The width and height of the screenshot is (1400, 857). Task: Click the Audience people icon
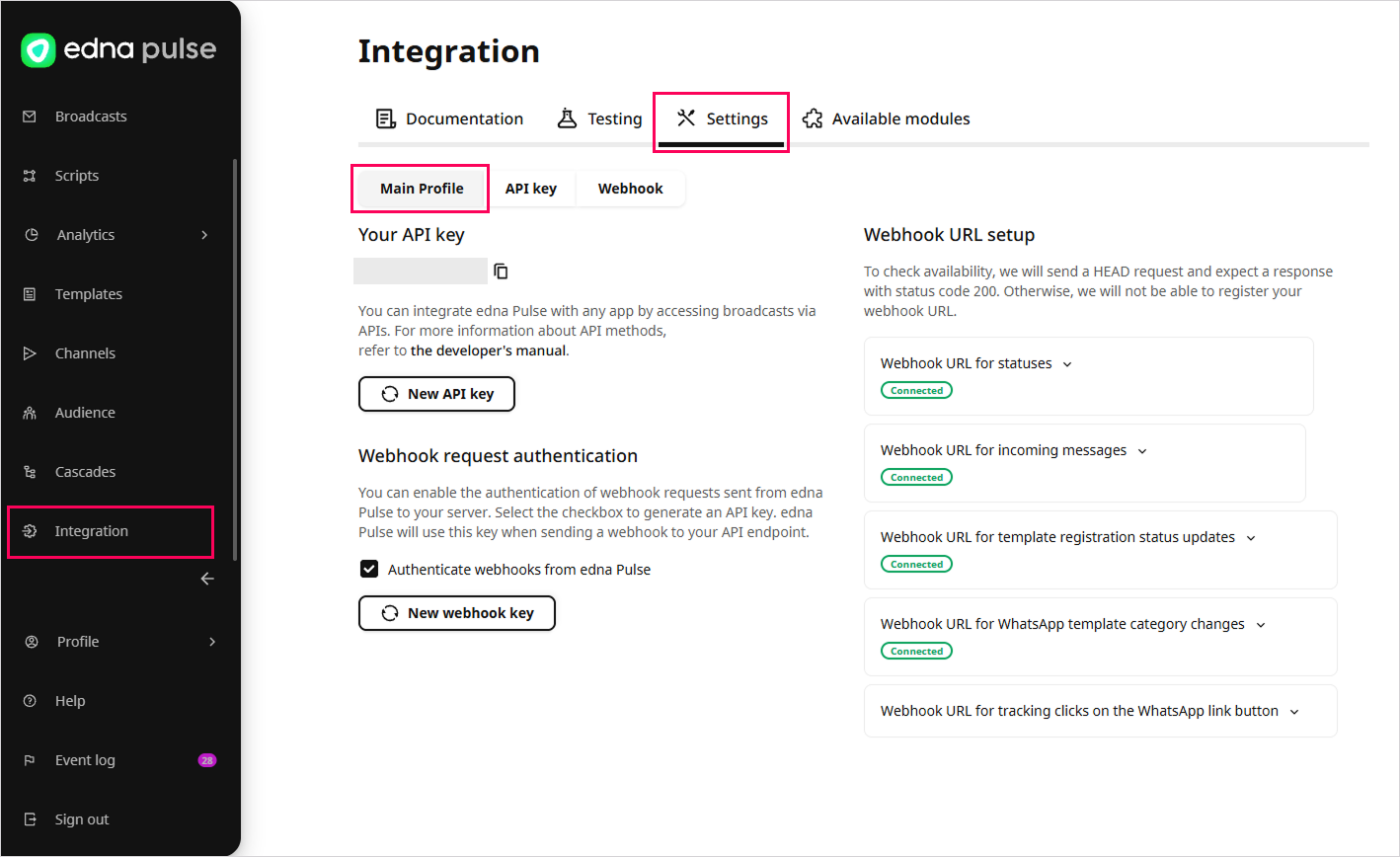click(30, 413)
